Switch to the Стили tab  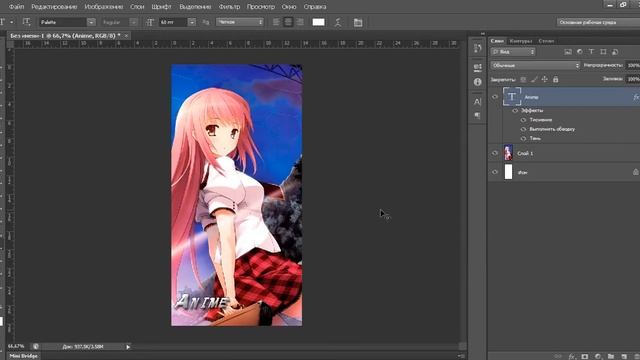point(546,41)
